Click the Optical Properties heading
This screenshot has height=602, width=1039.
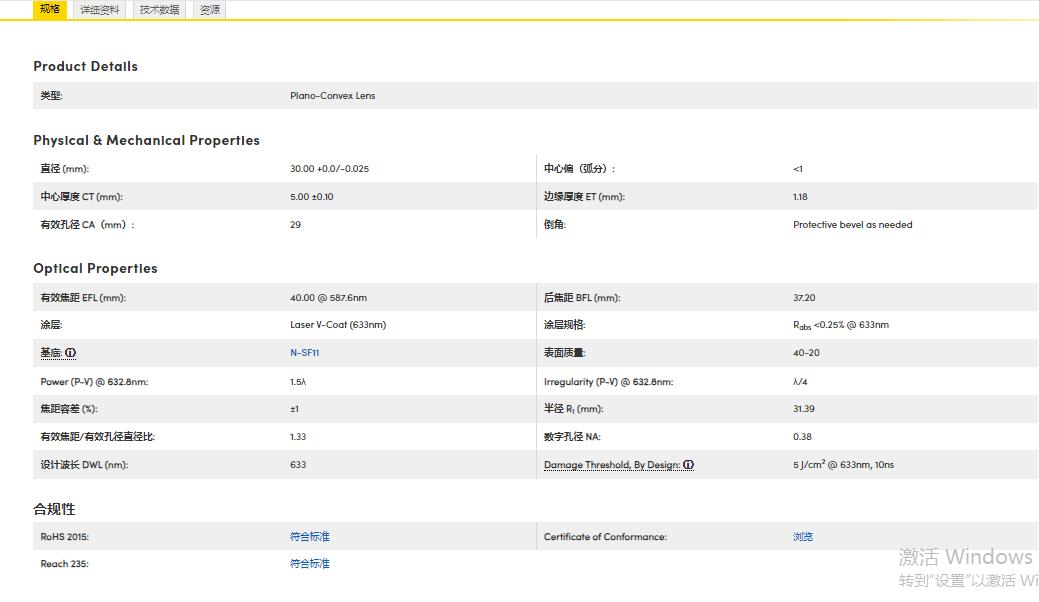95,268
